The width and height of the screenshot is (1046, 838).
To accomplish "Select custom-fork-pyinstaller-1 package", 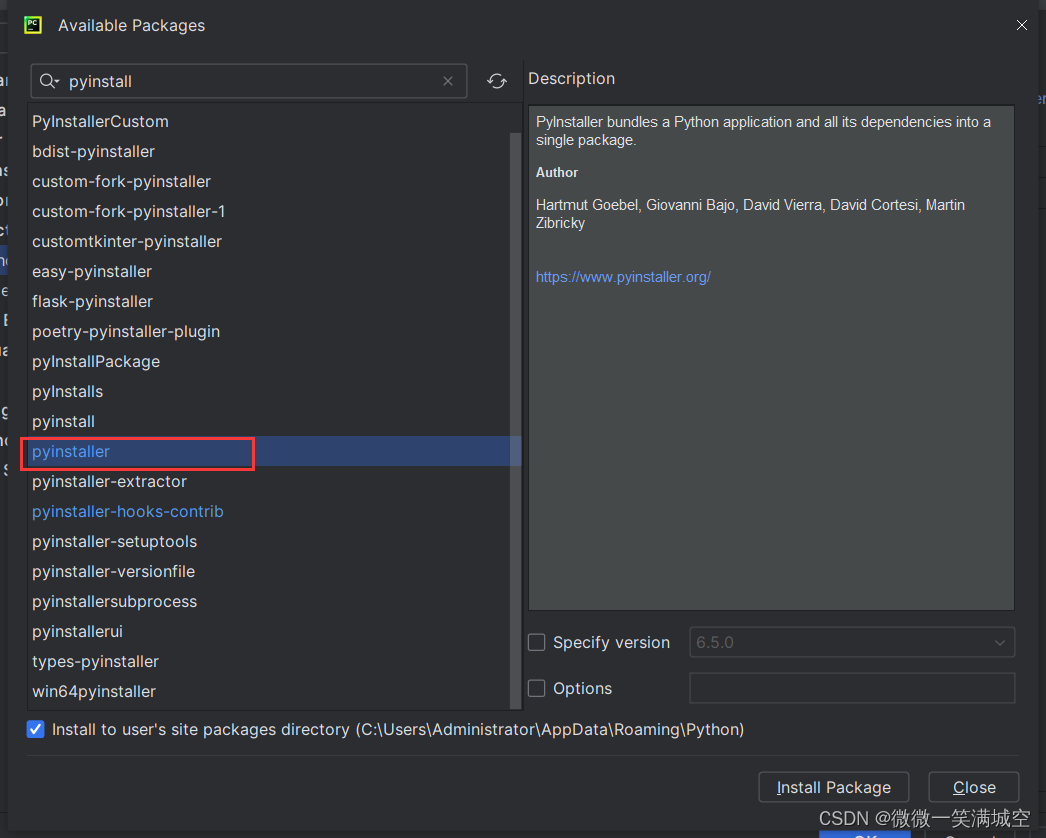I will pyautogui.click(x=274, y=212).
